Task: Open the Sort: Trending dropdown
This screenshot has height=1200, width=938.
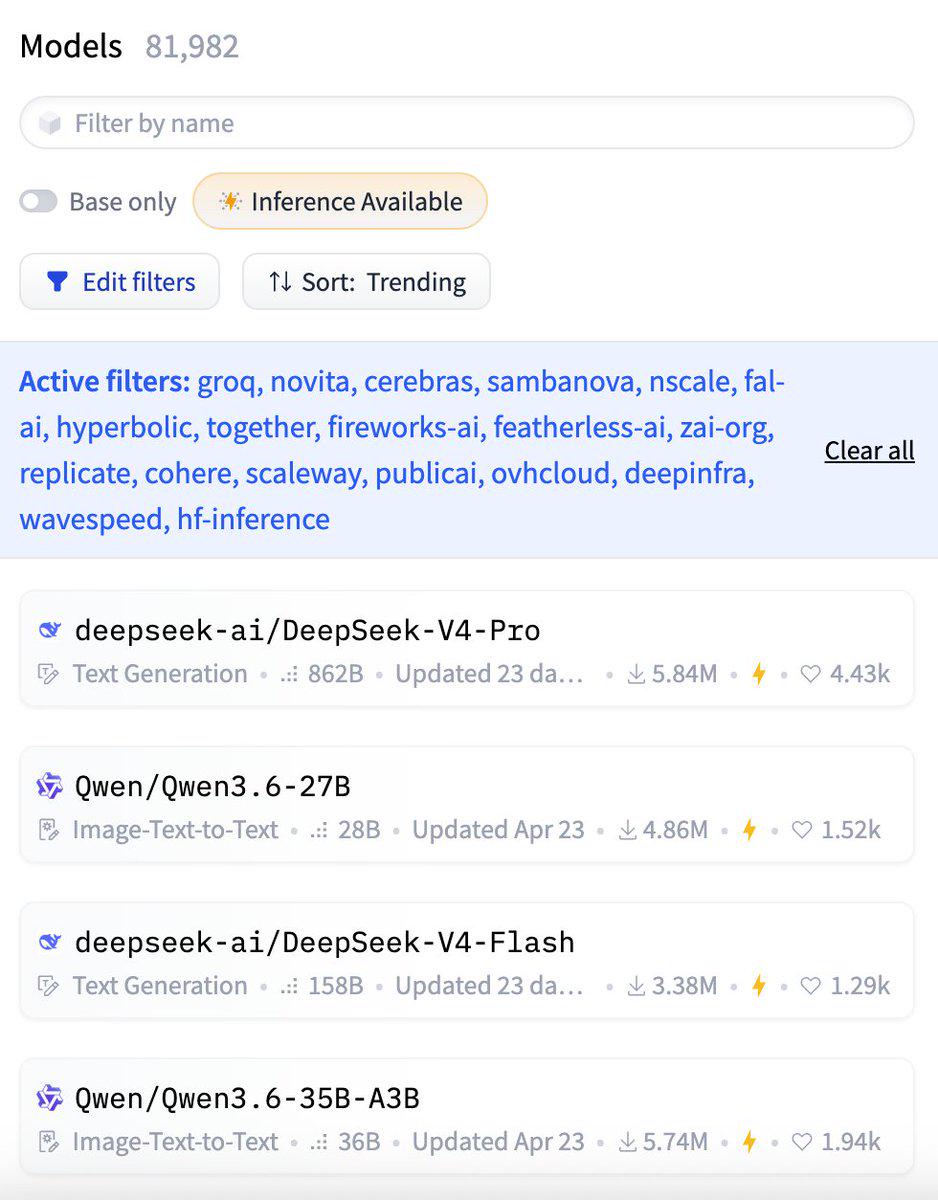Action: coord(366,282)
